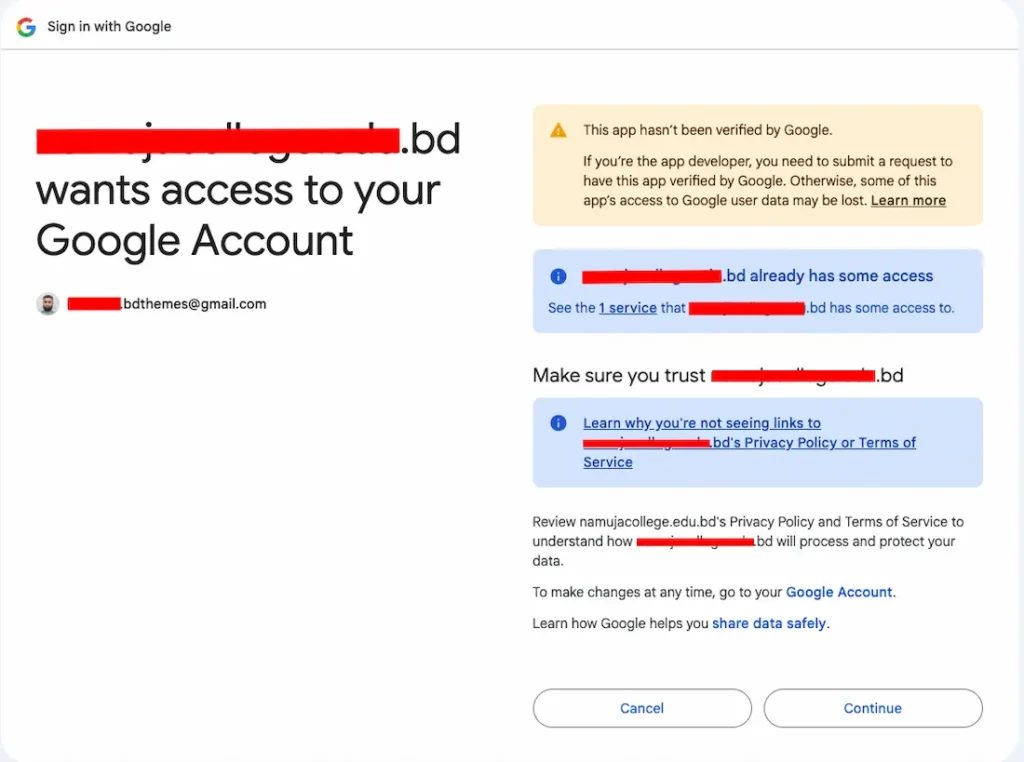Viewport: 1024px width, 762px height.
Task: Click 'This app hasn't been verified' warning text
Action: 707,130
